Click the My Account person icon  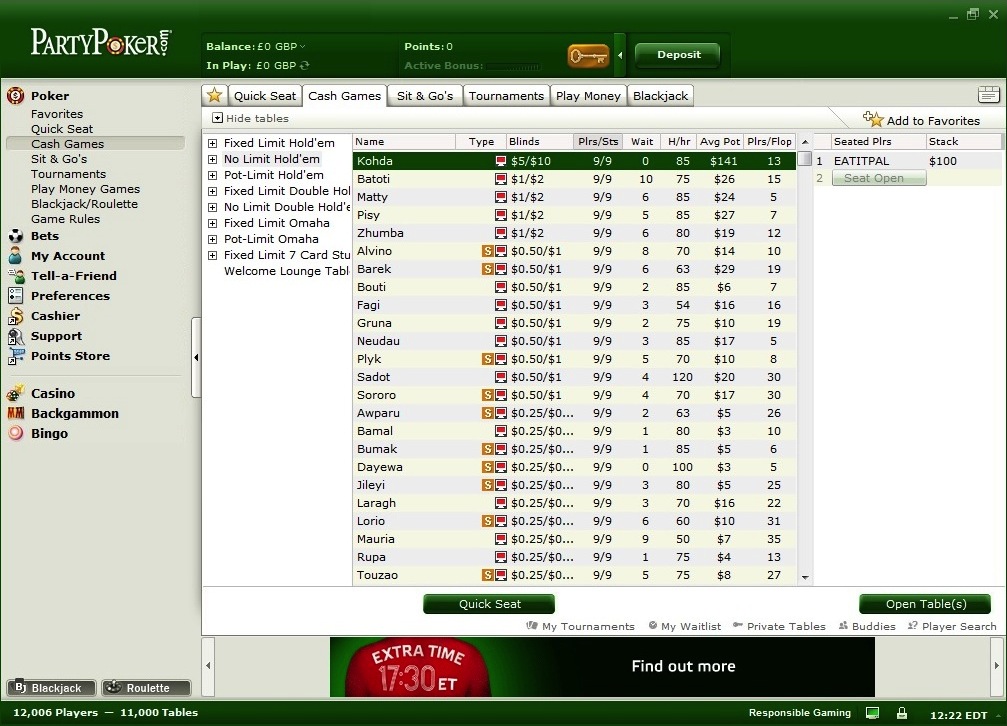tap(15, 256)
